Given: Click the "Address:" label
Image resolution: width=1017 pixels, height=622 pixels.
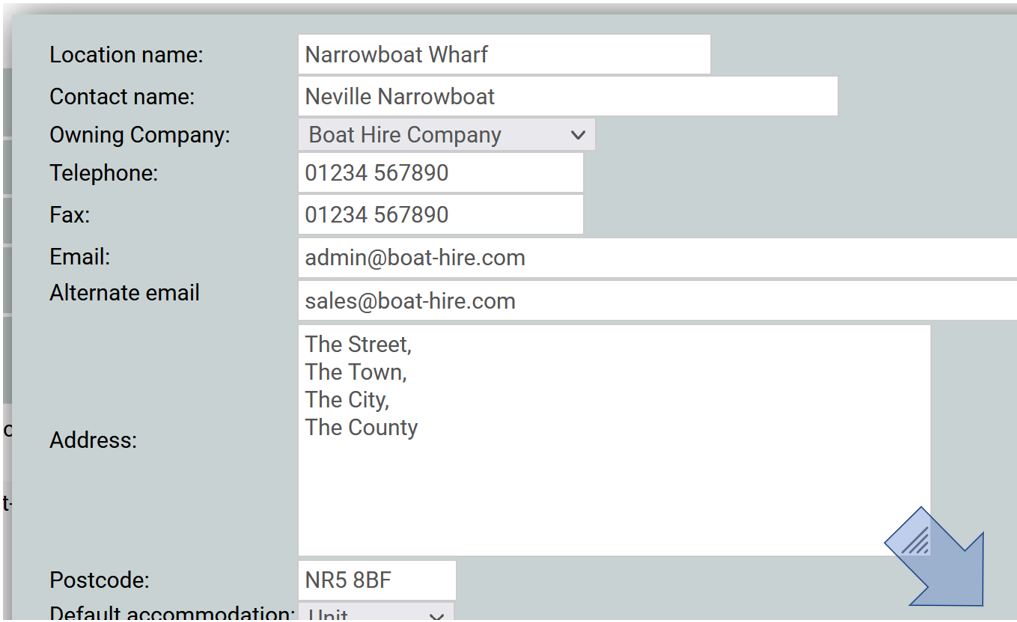Looking at the screenshot, I should [93, 440].
